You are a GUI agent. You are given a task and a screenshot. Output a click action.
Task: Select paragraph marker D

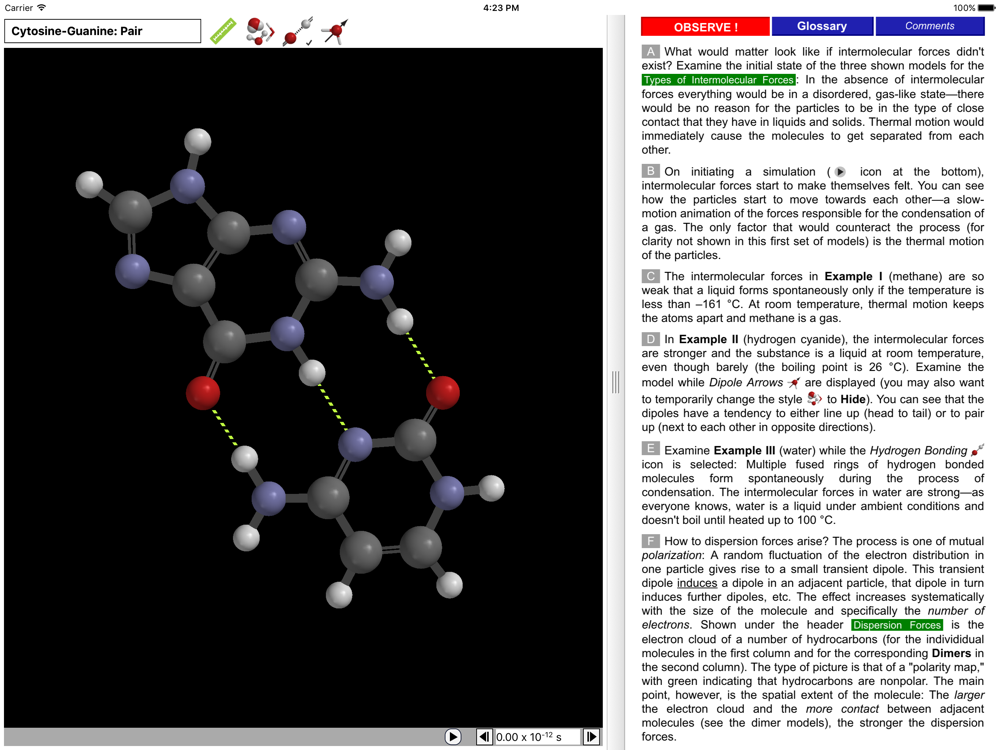pyautogui.click(x=651, y=340)
